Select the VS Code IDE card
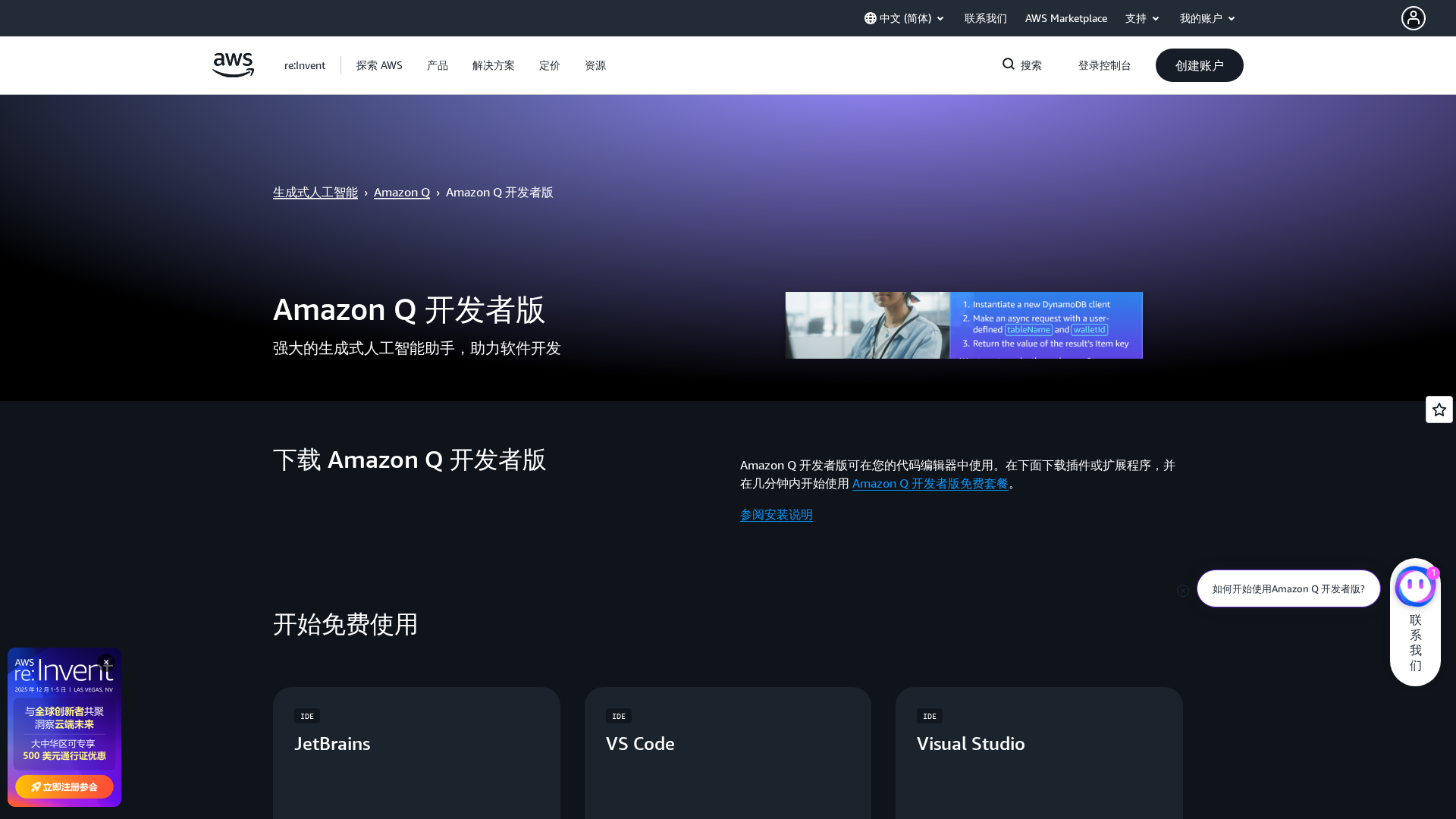The image size is (1456, 819). tap(727, 751)
